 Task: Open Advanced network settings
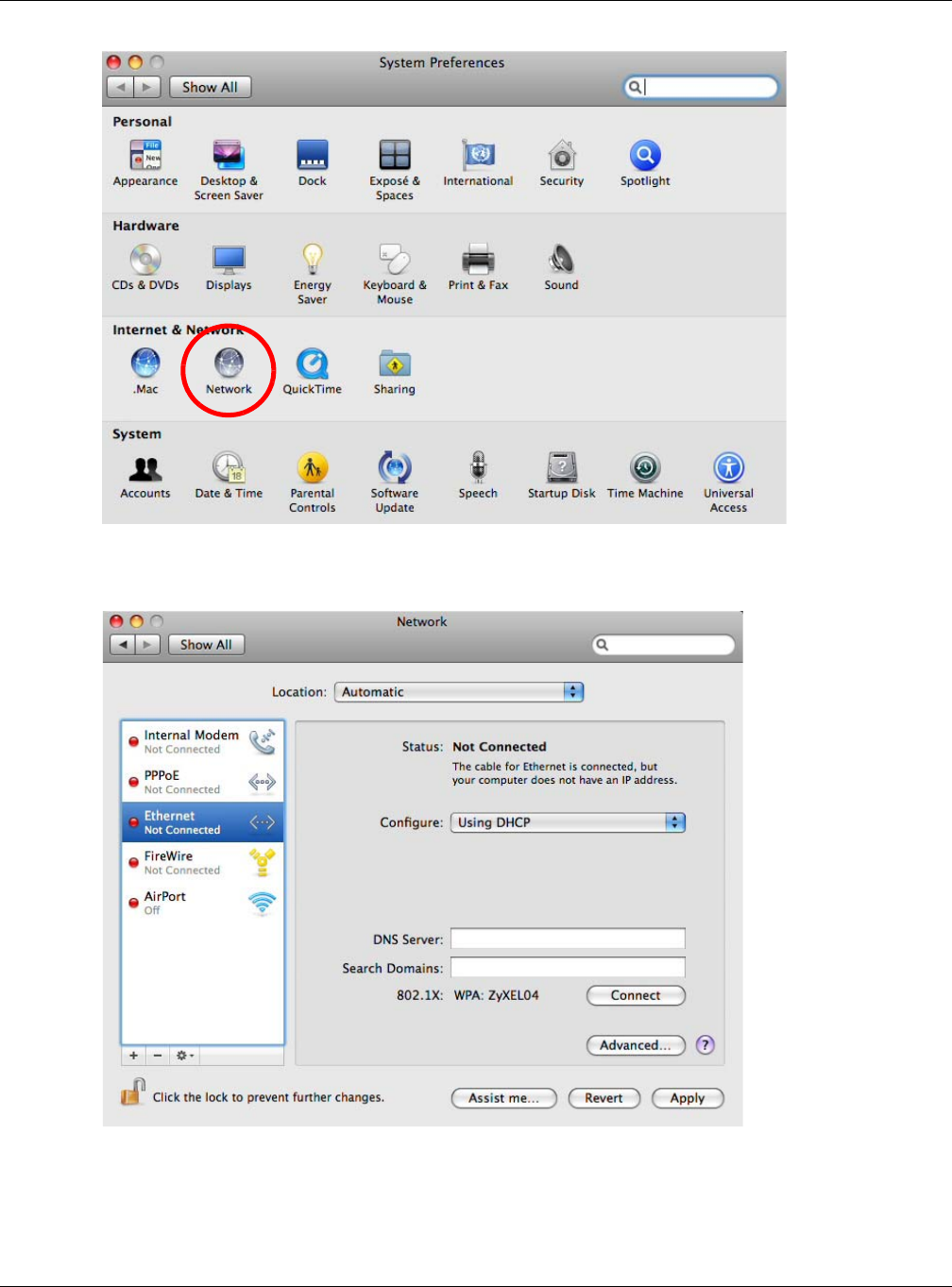[636, 1045]
